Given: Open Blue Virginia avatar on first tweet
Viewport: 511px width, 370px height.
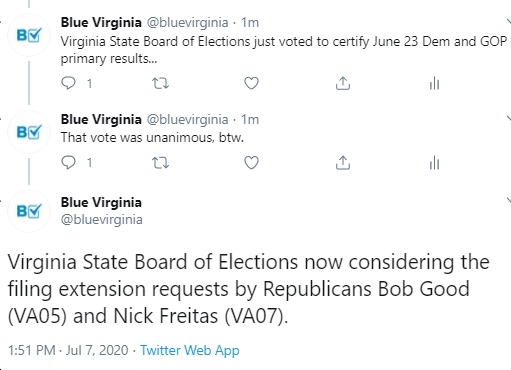Looking at the screenshot, I should 29,35.
